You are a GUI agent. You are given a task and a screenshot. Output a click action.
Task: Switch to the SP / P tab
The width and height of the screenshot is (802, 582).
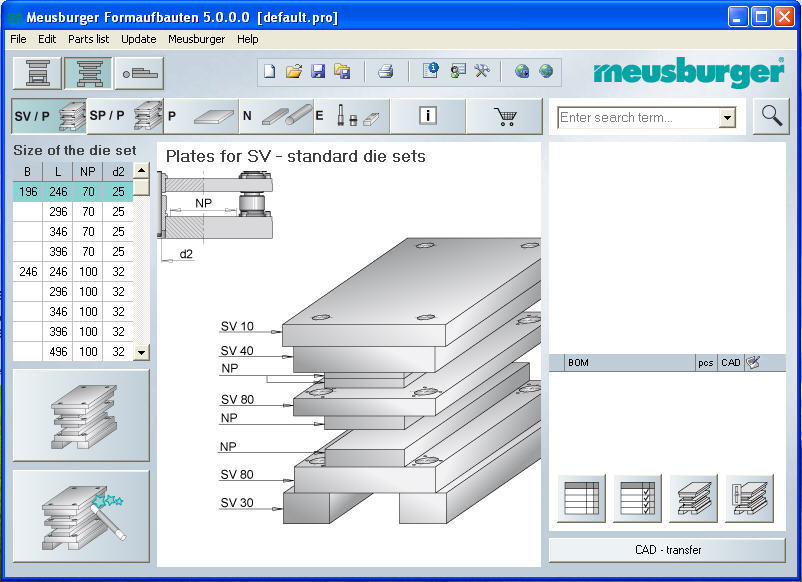coord(125,116)
